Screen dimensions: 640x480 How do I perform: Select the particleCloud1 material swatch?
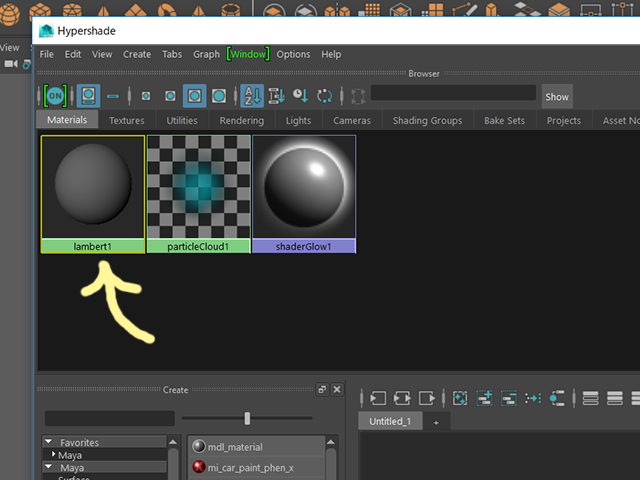(198, 194)
